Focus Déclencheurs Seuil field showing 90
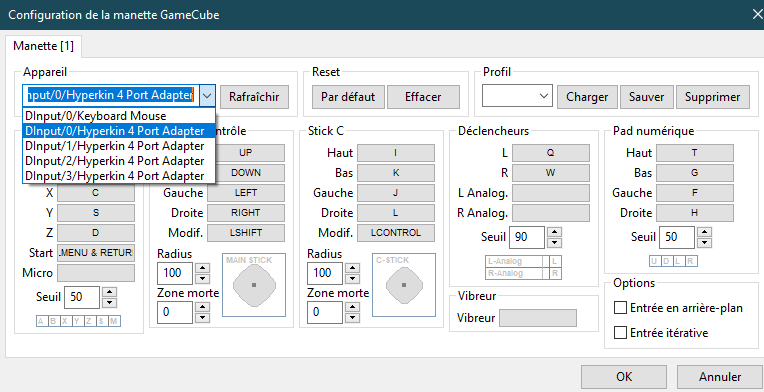Screen dimensions: 764x392 tap(527, 238)
